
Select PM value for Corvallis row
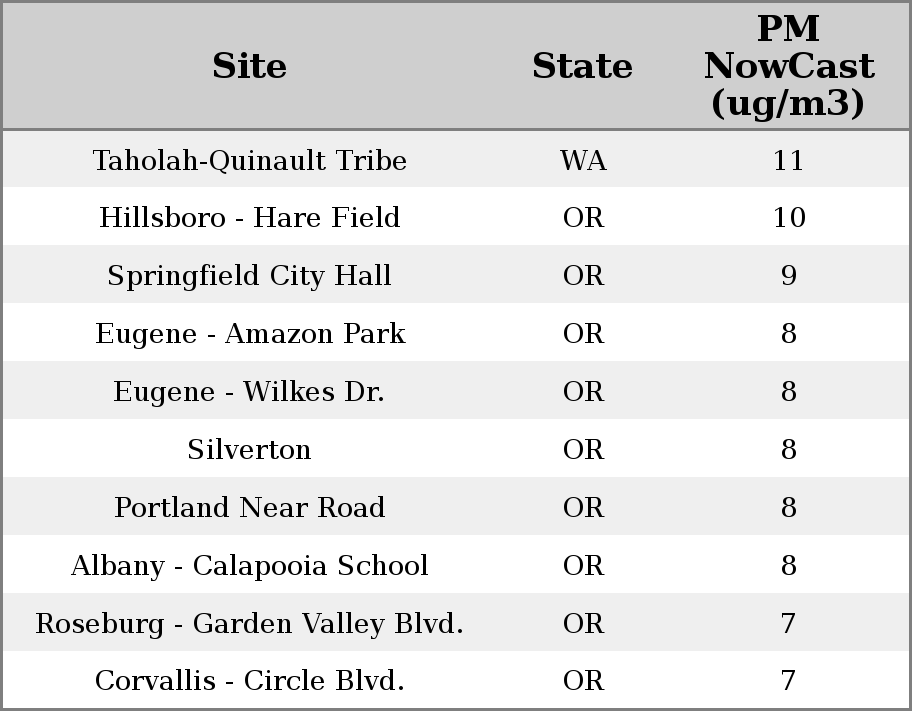click(788, 681)
